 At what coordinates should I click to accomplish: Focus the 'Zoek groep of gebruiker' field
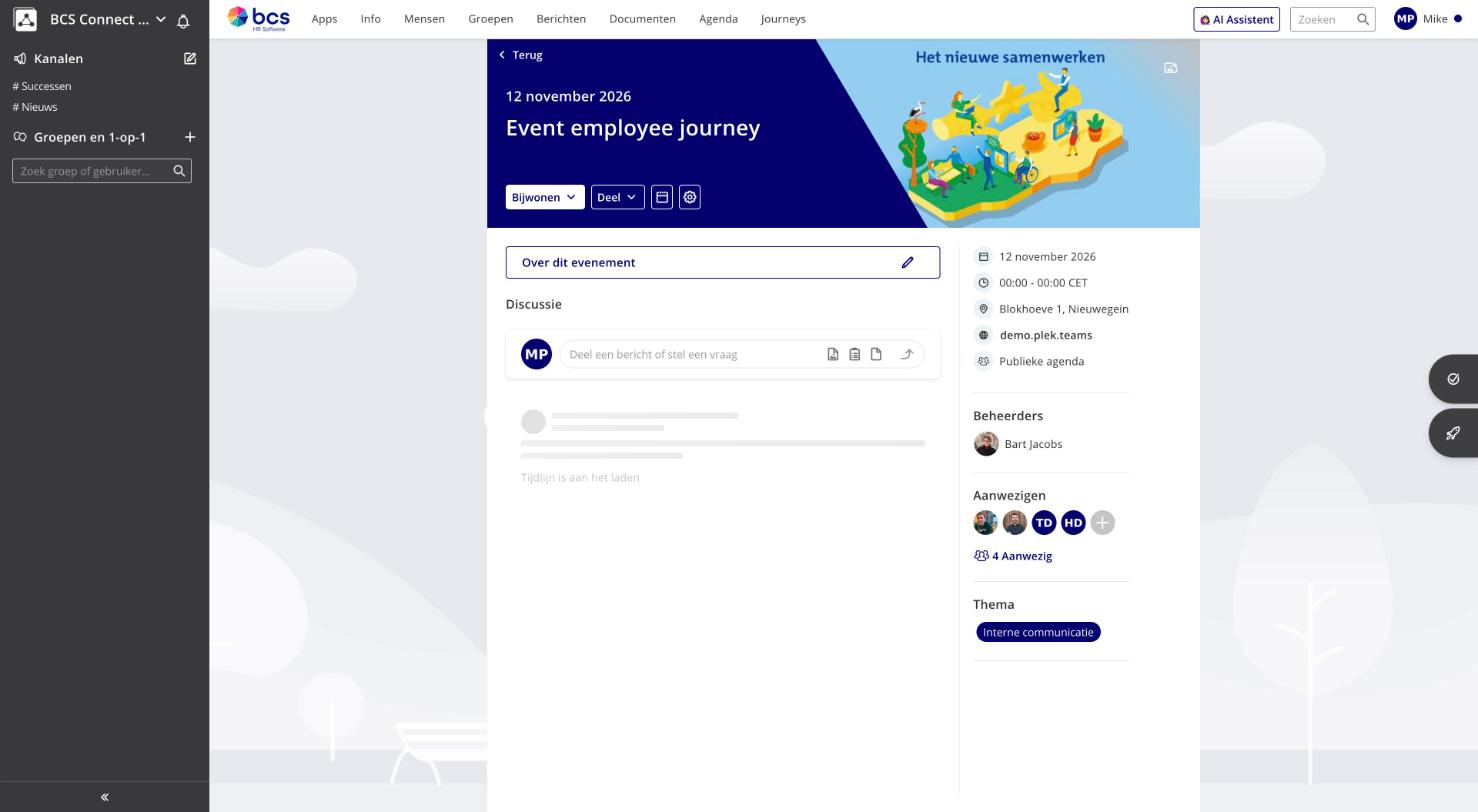102,171
